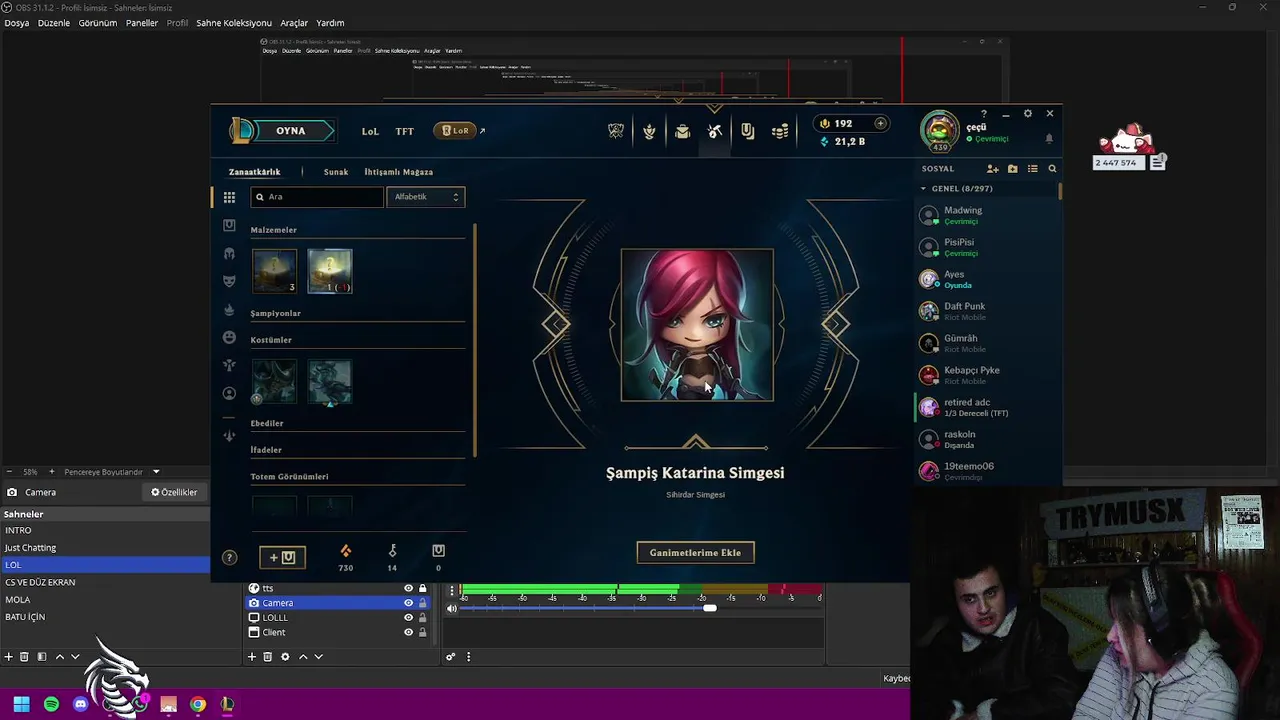This screenshot has width=1280, height=720.
Task: Click the add folder icon in Sosyal panel
Action: click(x=1012, y=169)
